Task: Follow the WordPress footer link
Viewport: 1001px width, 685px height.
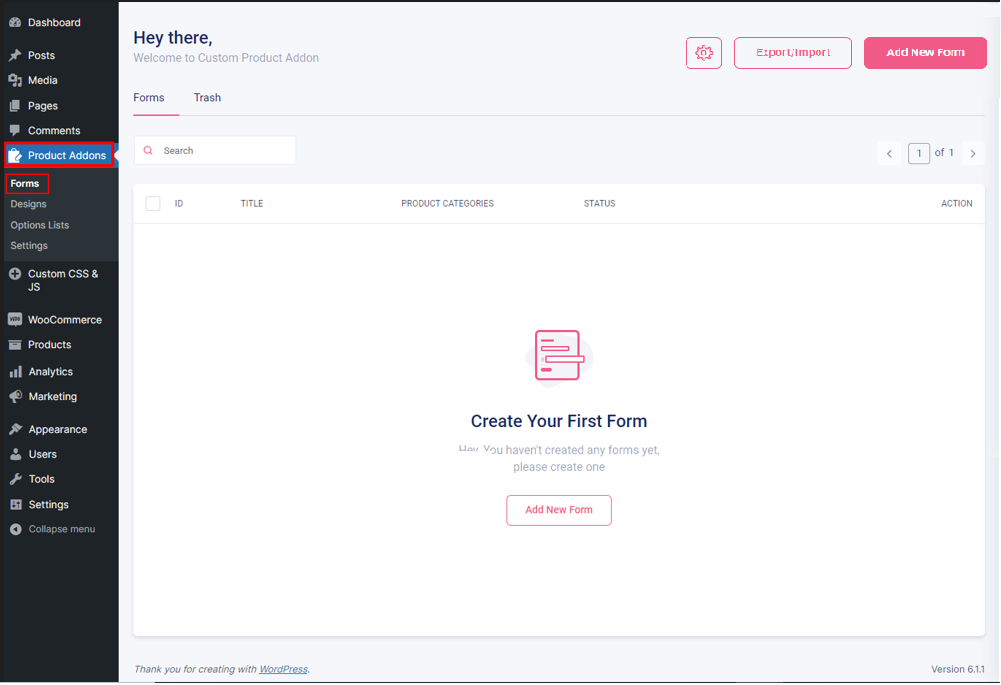Action: (283, 669)
